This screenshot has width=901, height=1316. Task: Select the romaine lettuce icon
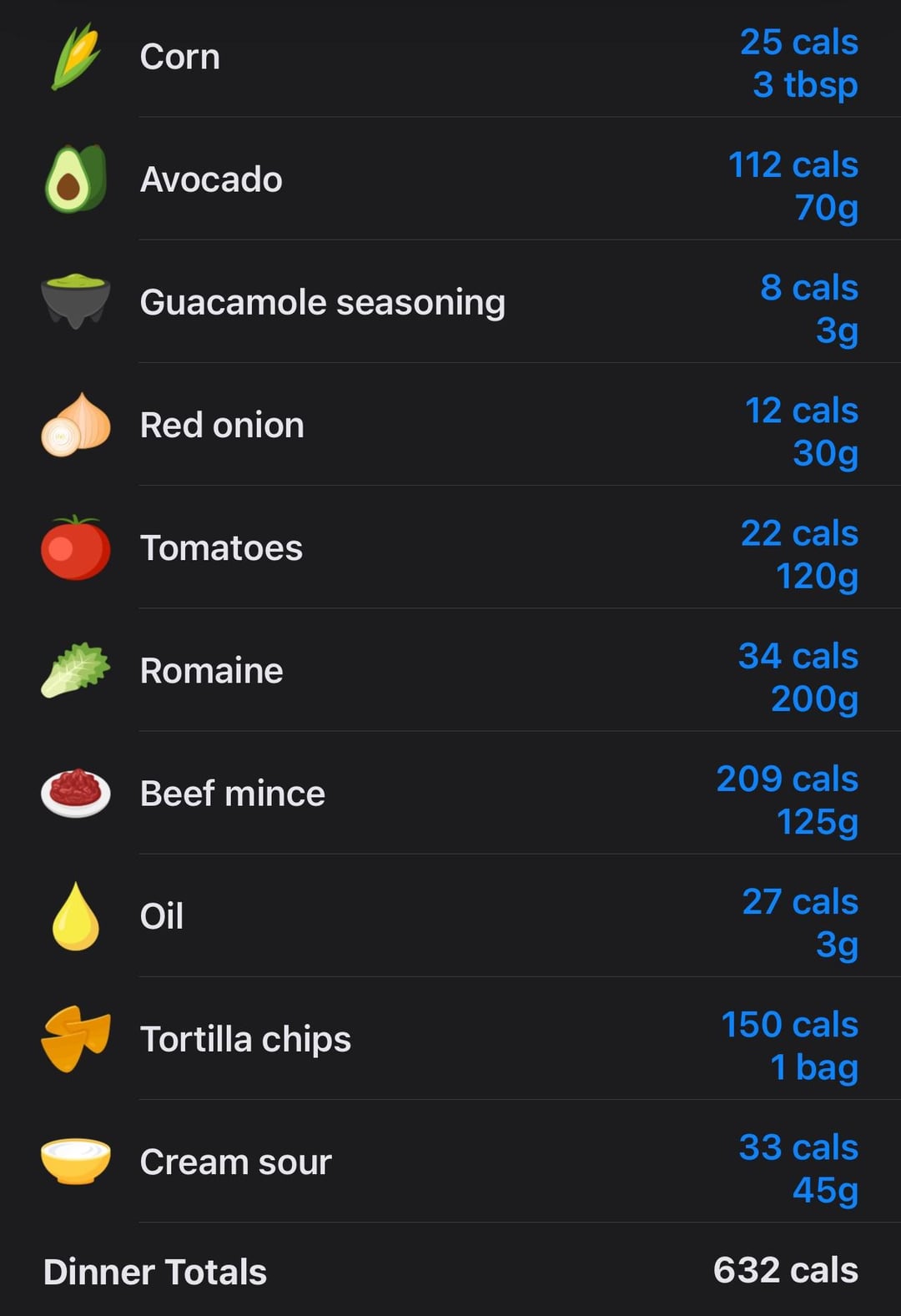(x=75, y=670)
